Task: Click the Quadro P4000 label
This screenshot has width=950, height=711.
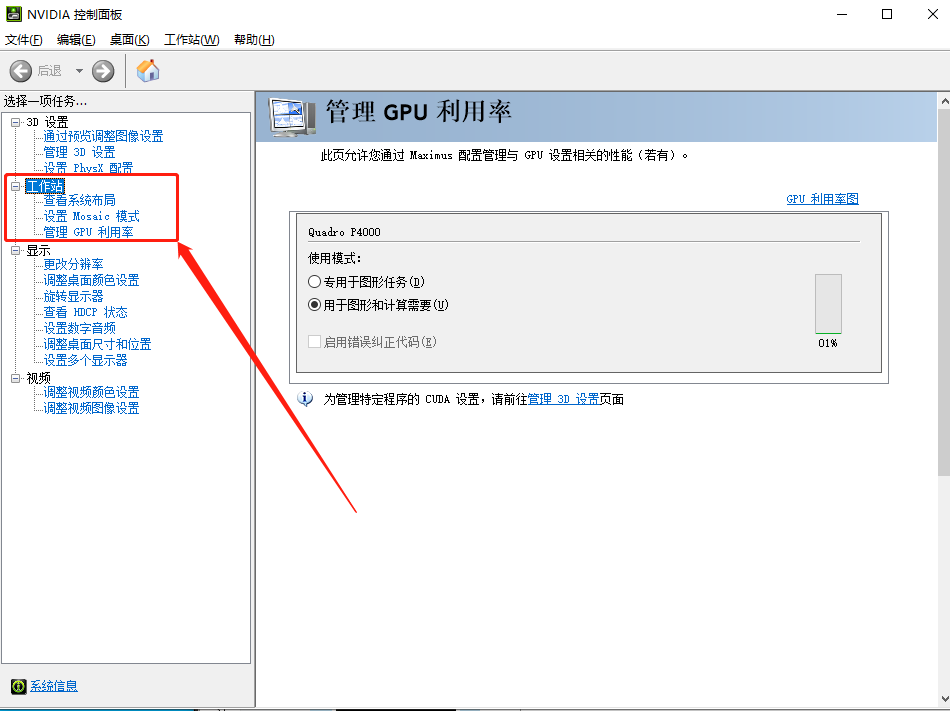Action: click(344, 232)
